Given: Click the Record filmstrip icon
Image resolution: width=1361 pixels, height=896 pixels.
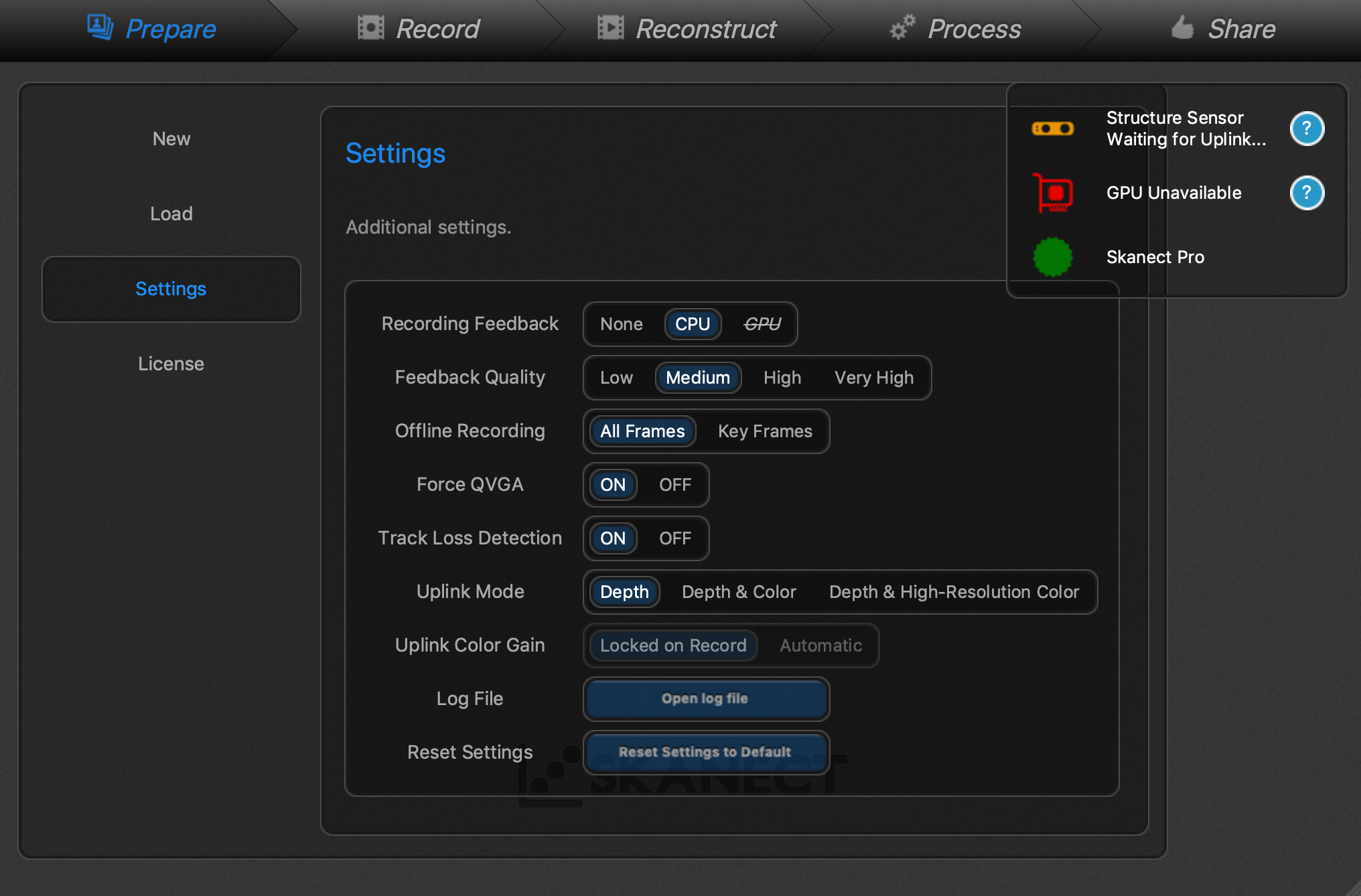Looking at the screenshot, I should coord(370,28).
